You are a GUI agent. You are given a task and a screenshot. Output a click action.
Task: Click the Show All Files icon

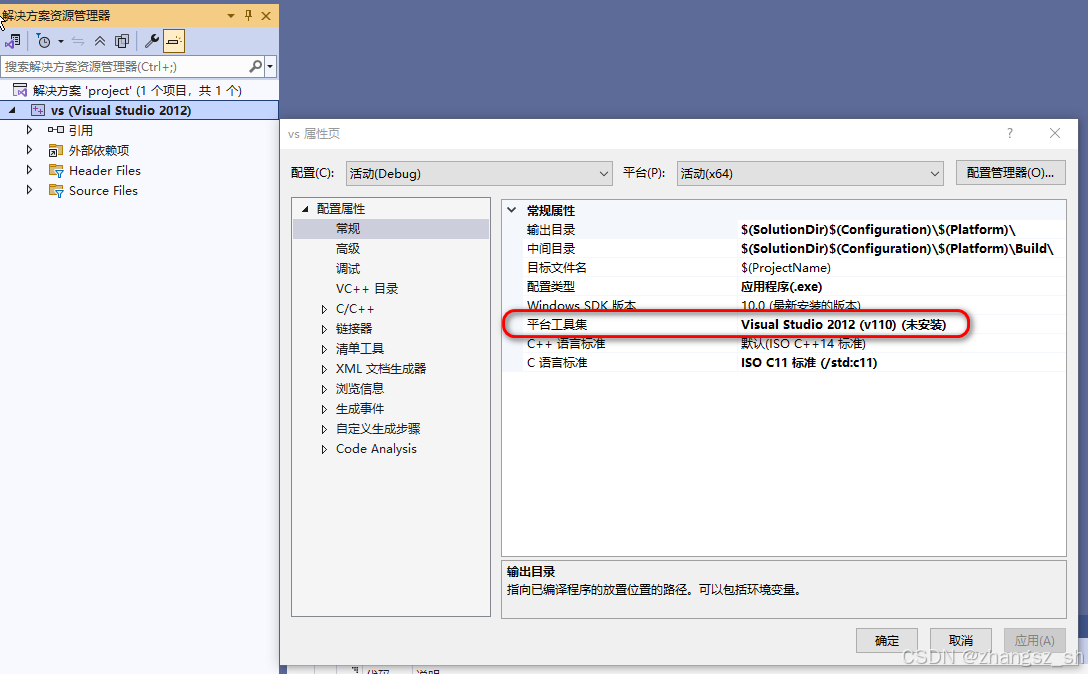pyautogui.click(x=122, y=42)
